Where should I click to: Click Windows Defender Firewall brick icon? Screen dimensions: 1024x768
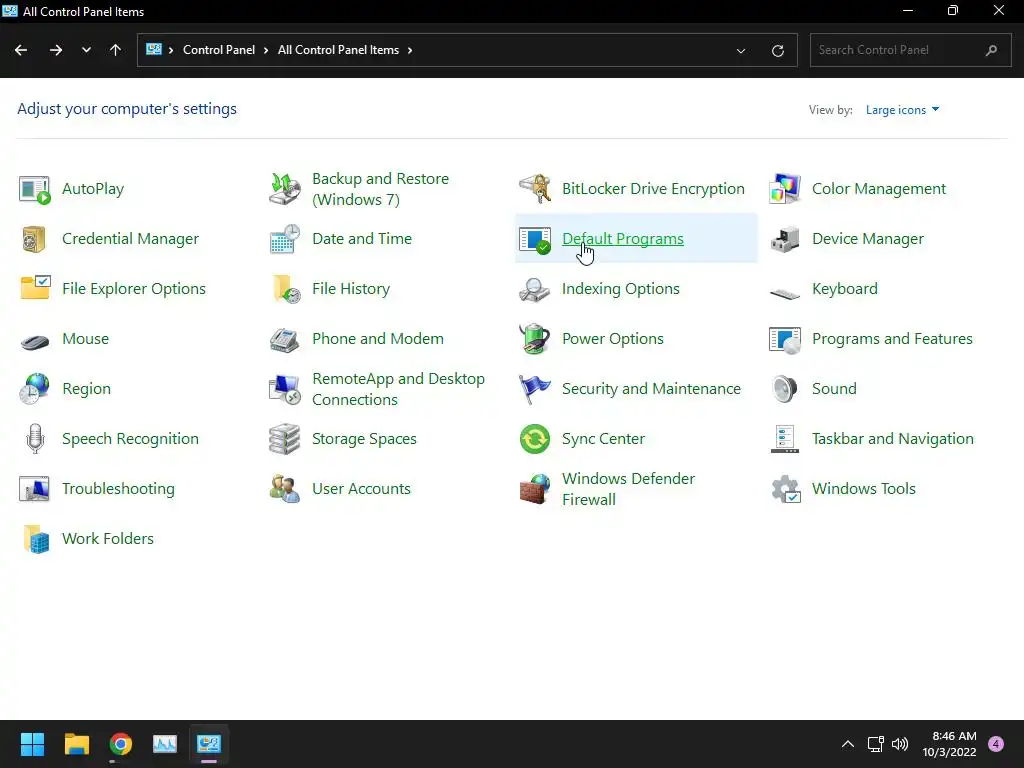pyautogui.click(x=535, y=489)
